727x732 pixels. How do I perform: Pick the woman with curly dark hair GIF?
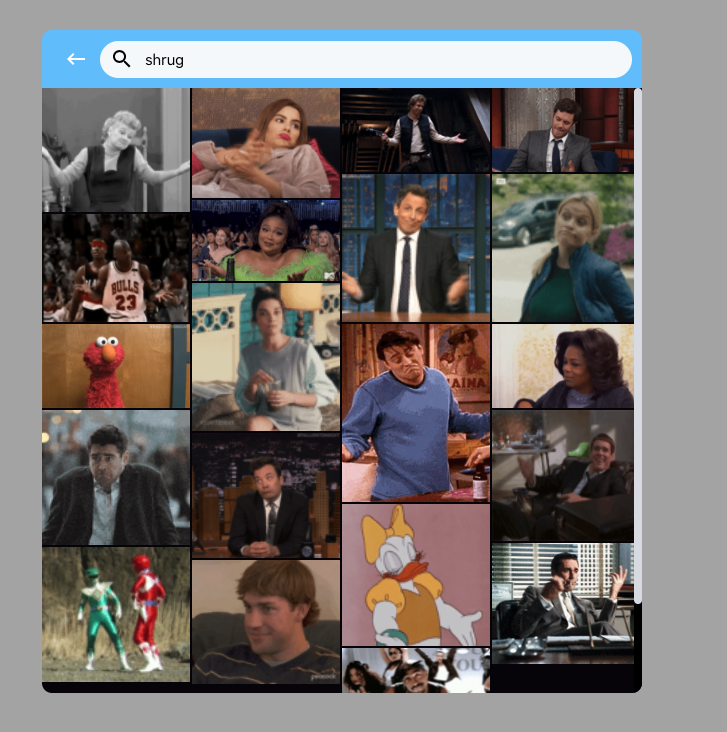(x=563, y=366)
